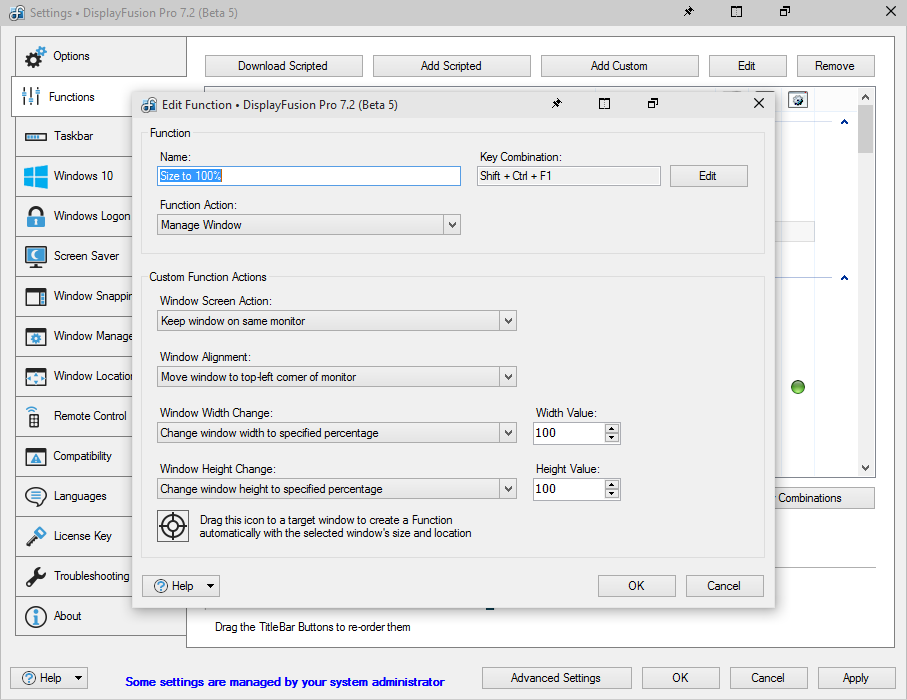Click the Download Scripted button
The height and width of the screenshot is (700, 907).
283,66
